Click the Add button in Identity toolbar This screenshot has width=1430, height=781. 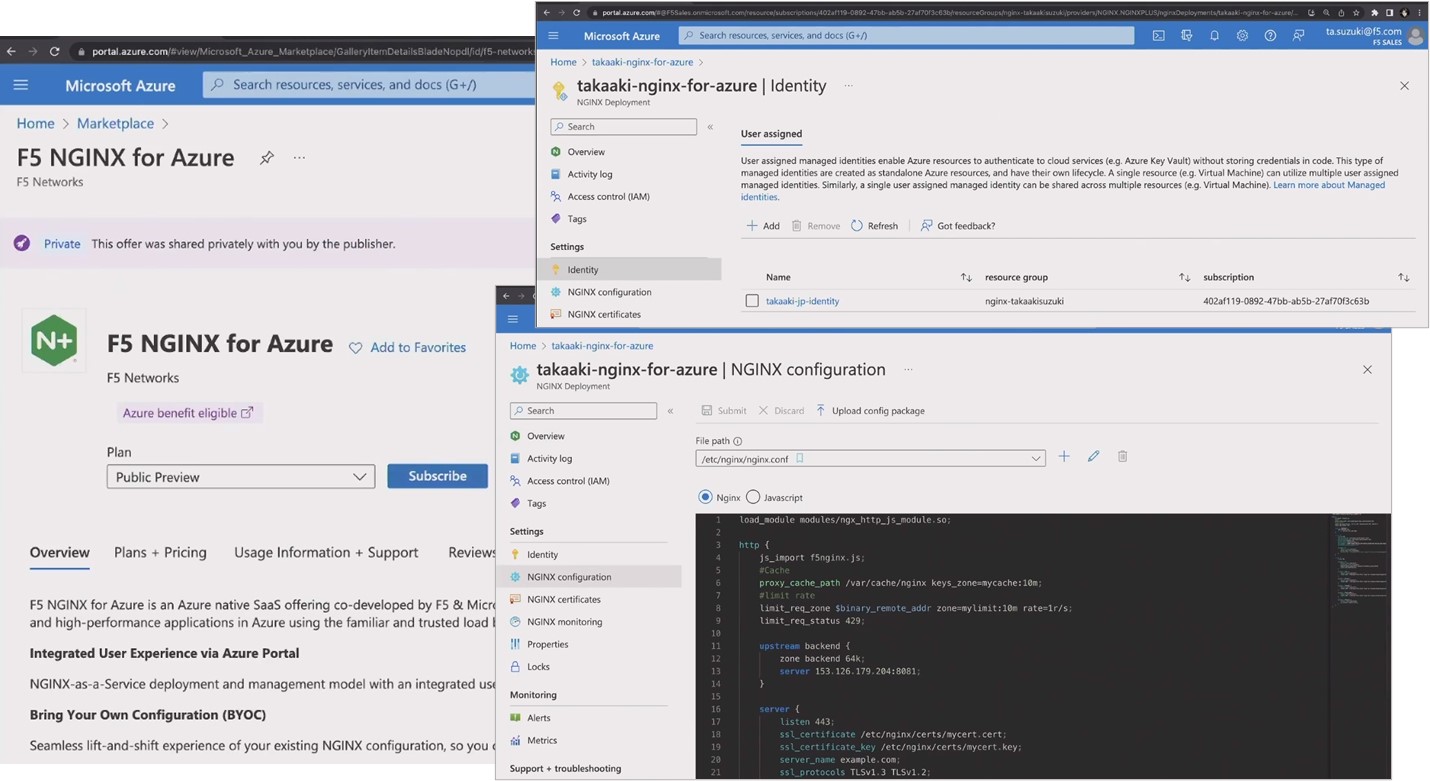pos(763,226)
